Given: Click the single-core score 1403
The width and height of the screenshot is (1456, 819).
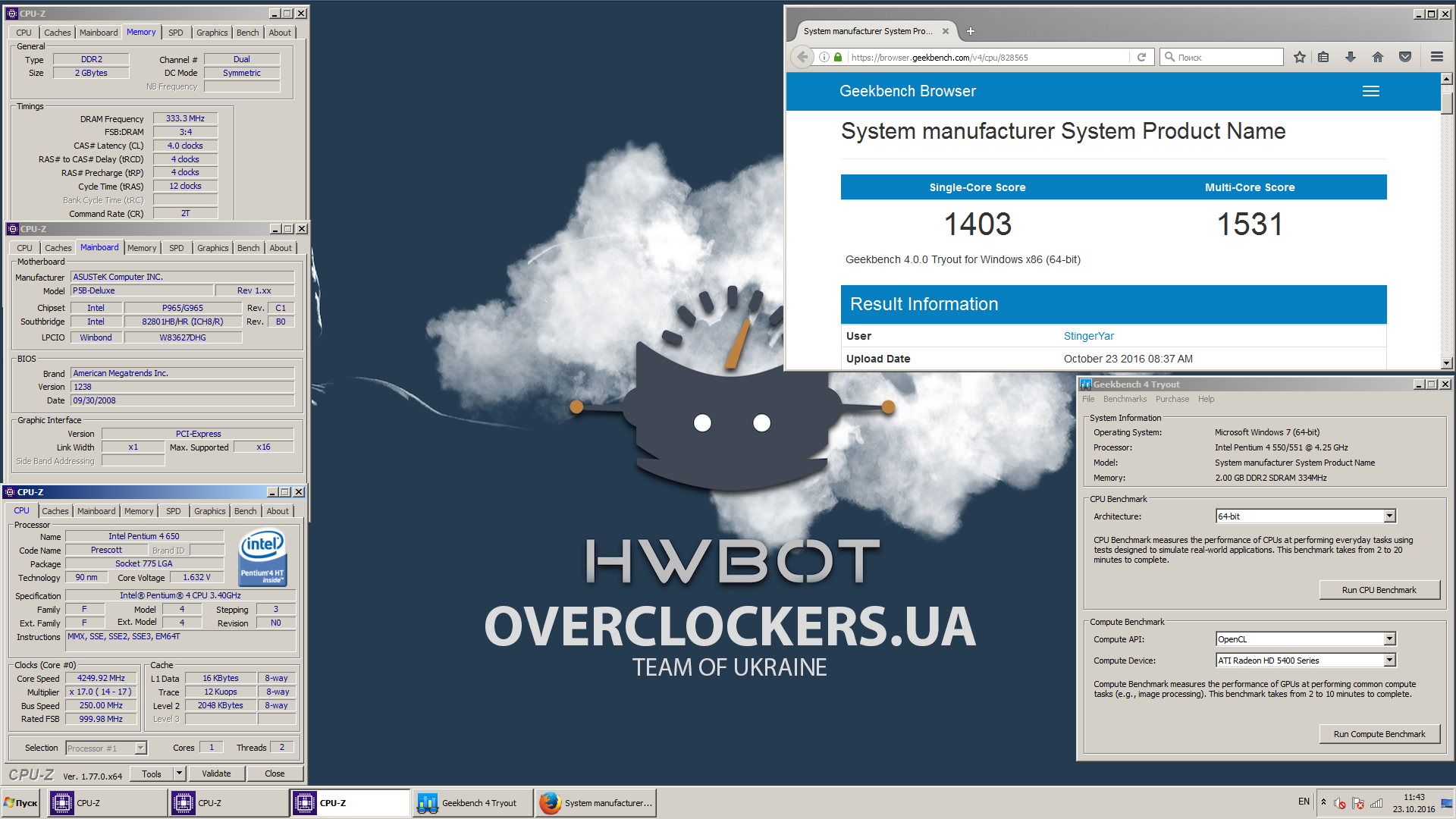Looking at the screenshot, I should click(x=977, y=224).
